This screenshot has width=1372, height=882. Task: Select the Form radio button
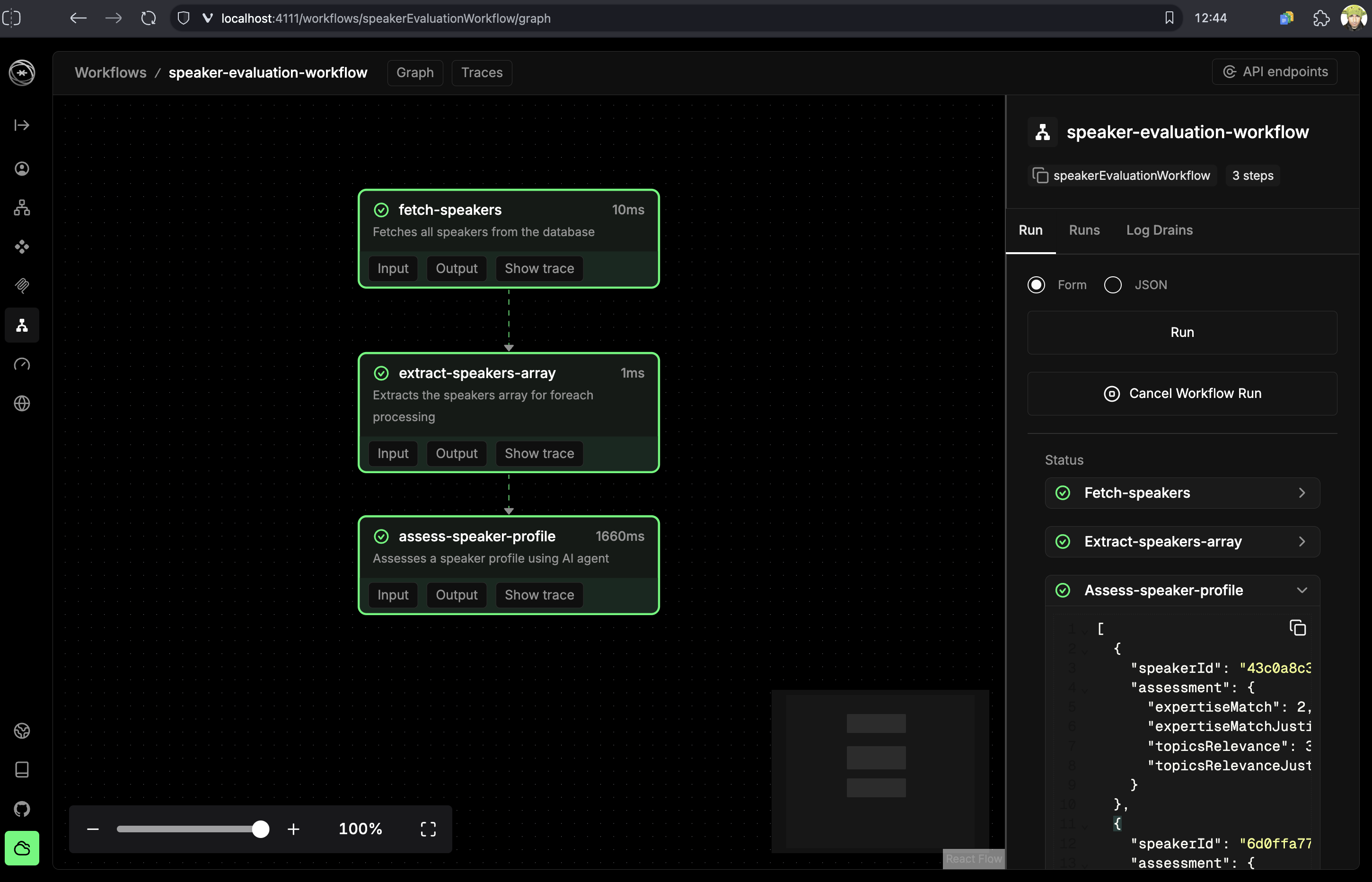click(x=1036, y=285)
